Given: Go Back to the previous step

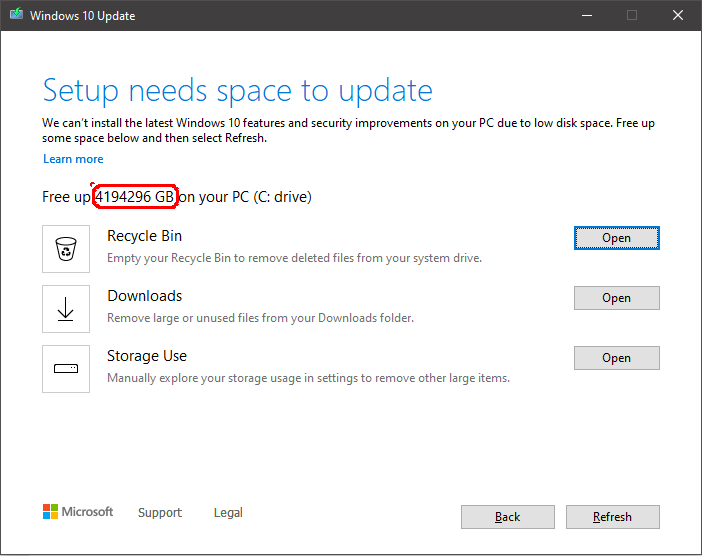Looking at the screenshot, I should pyautogui.click(x=508, y=517).
